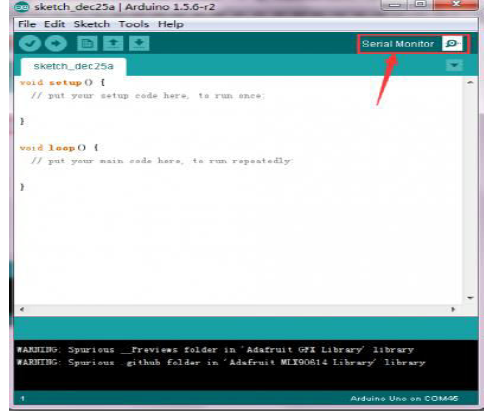Viewport: 487px width, 414px height.
Task: Minimize the Arduino window
Action: [395, 5]
